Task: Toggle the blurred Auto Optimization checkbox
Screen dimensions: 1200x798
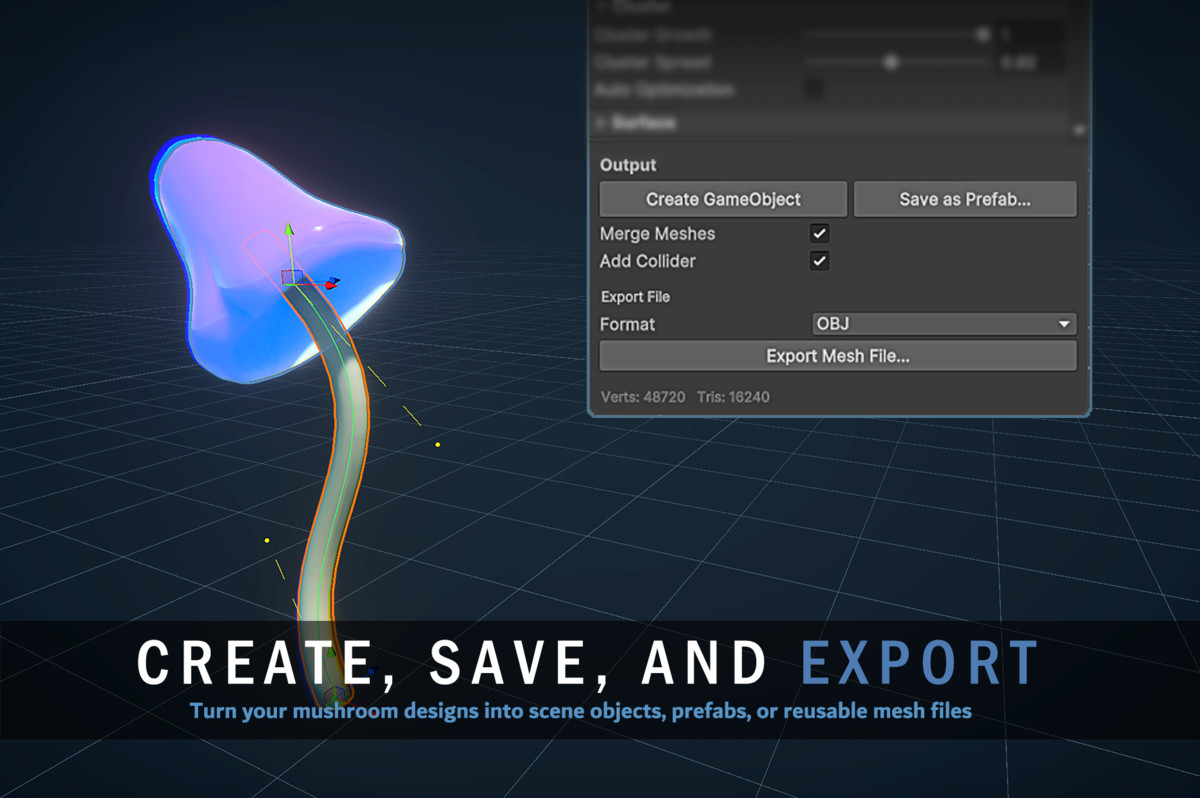Action: click(815, 89)
